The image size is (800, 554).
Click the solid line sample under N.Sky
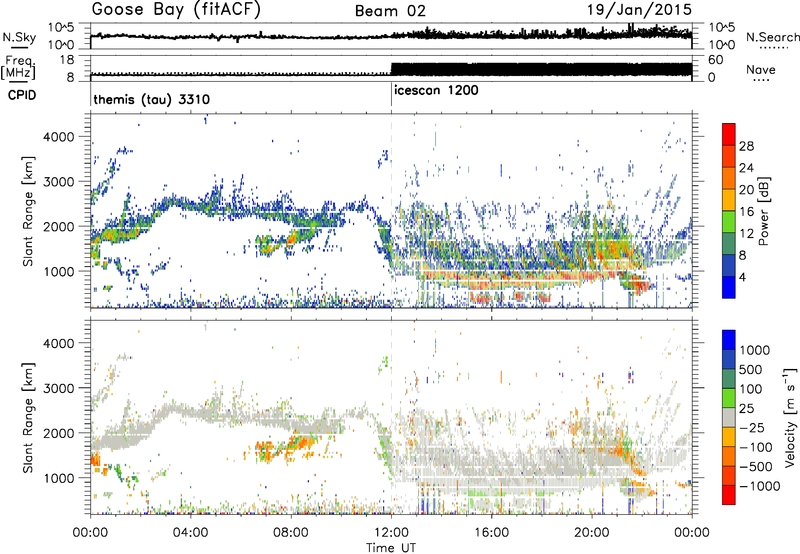tap(19, 47)
